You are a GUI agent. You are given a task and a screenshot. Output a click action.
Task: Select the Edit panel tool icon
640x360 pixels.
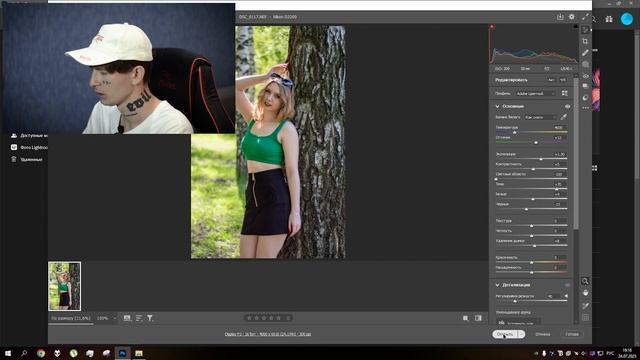point(585,30)
